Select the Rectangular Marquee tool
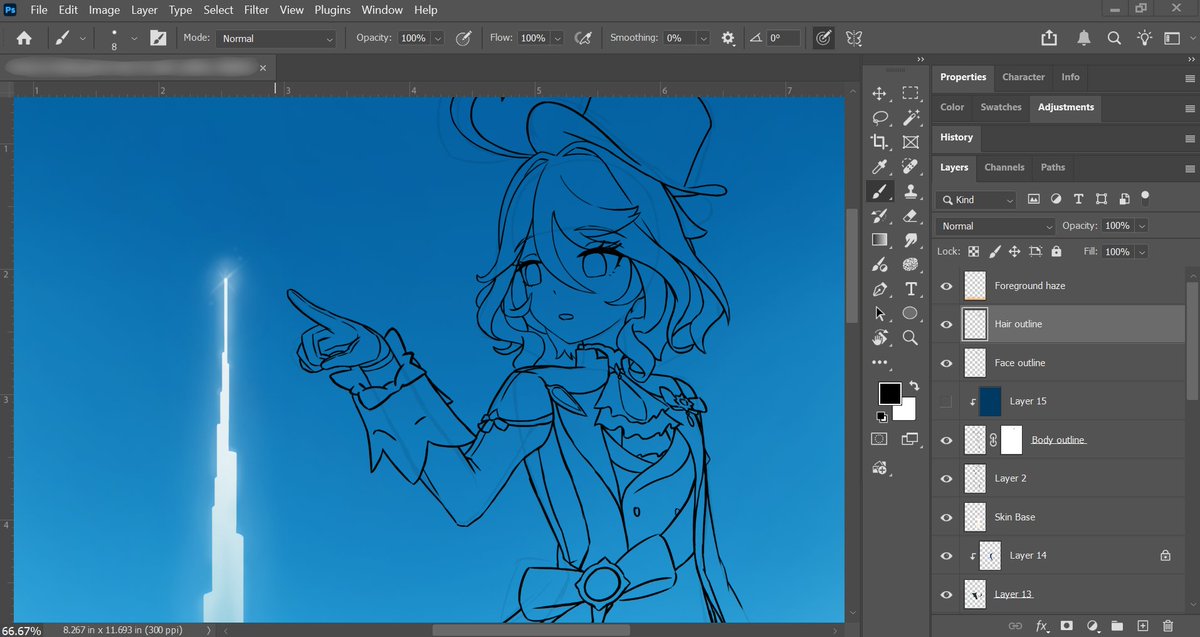Image resolution: width=1200 pixels, height=637 pixels. coord(910,93)
